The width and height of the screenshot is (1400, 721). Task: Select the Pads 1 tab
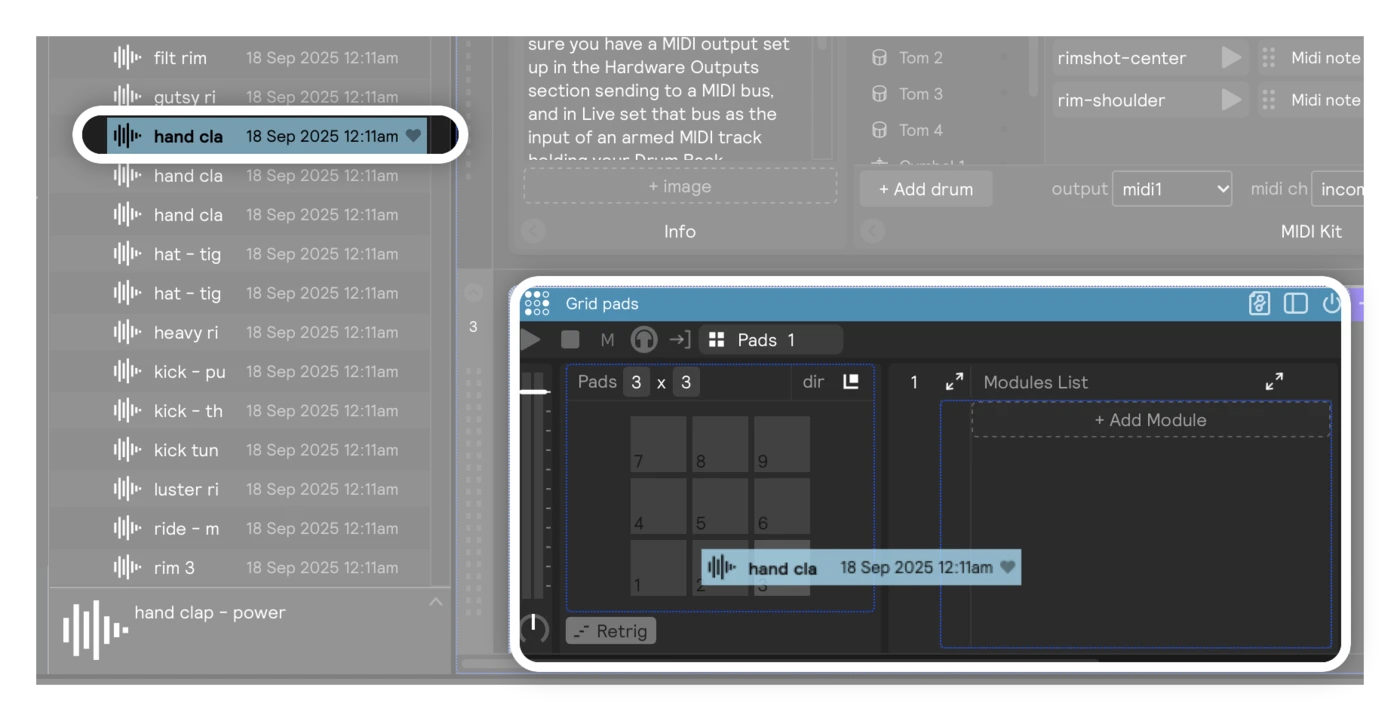tap(771, 340)
